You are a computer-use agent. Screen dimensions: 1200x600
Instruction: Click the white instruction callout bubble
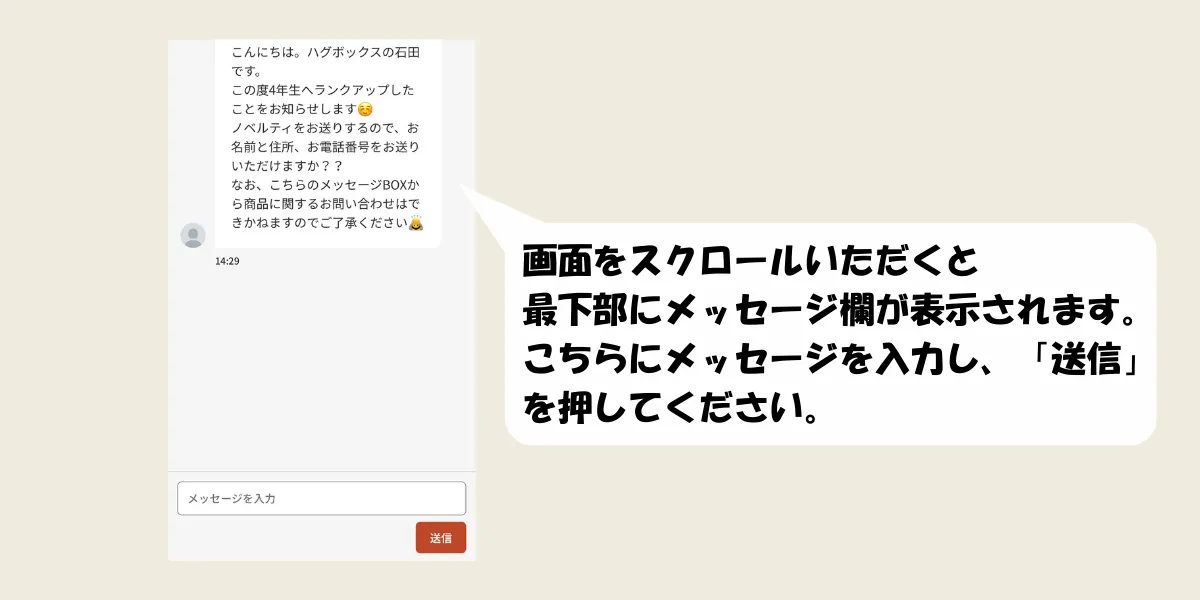click(830, 334)
